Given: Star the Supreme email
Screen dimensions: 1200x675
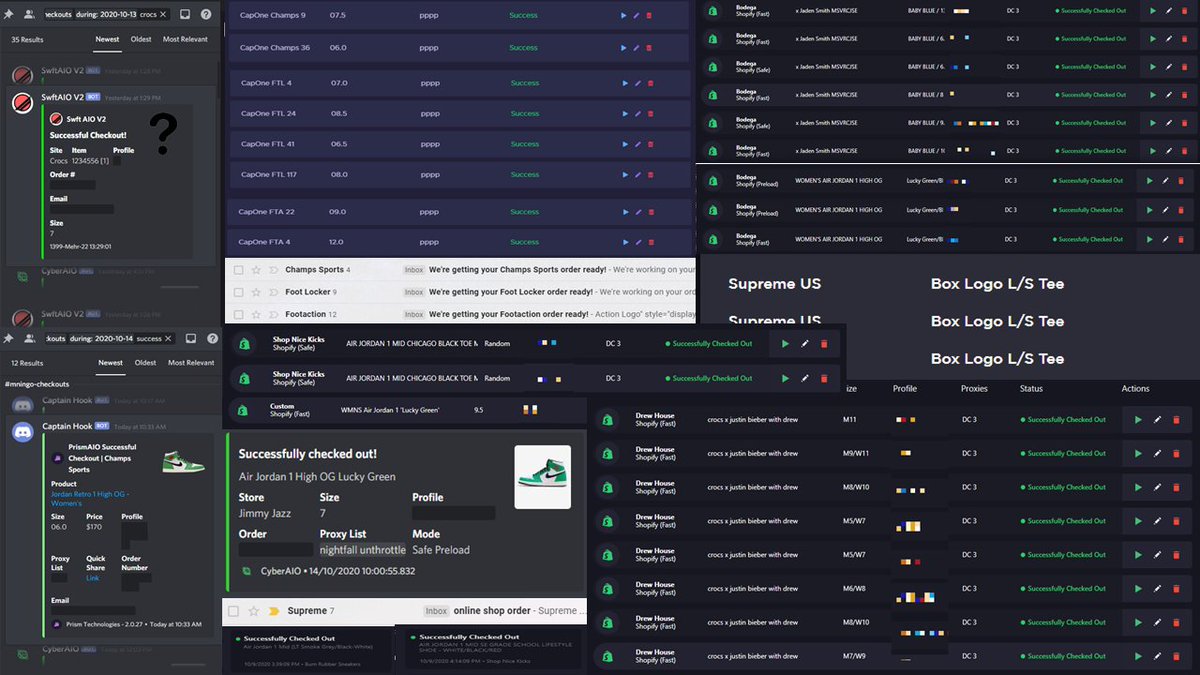Looking at the screenshot, I should tap(253, 611).
